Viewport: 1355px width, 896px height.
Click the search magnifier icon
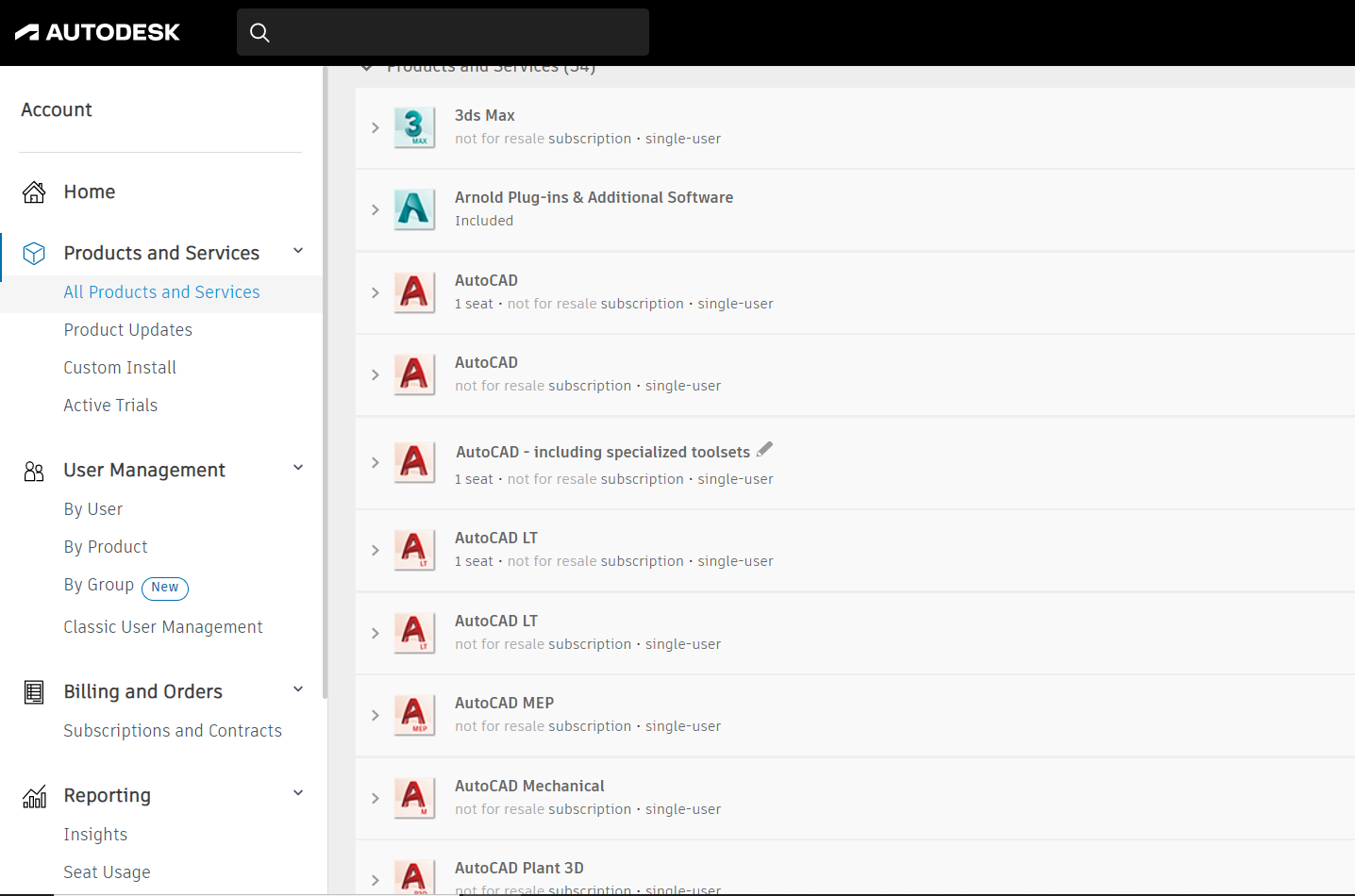(x=259, y=33)
